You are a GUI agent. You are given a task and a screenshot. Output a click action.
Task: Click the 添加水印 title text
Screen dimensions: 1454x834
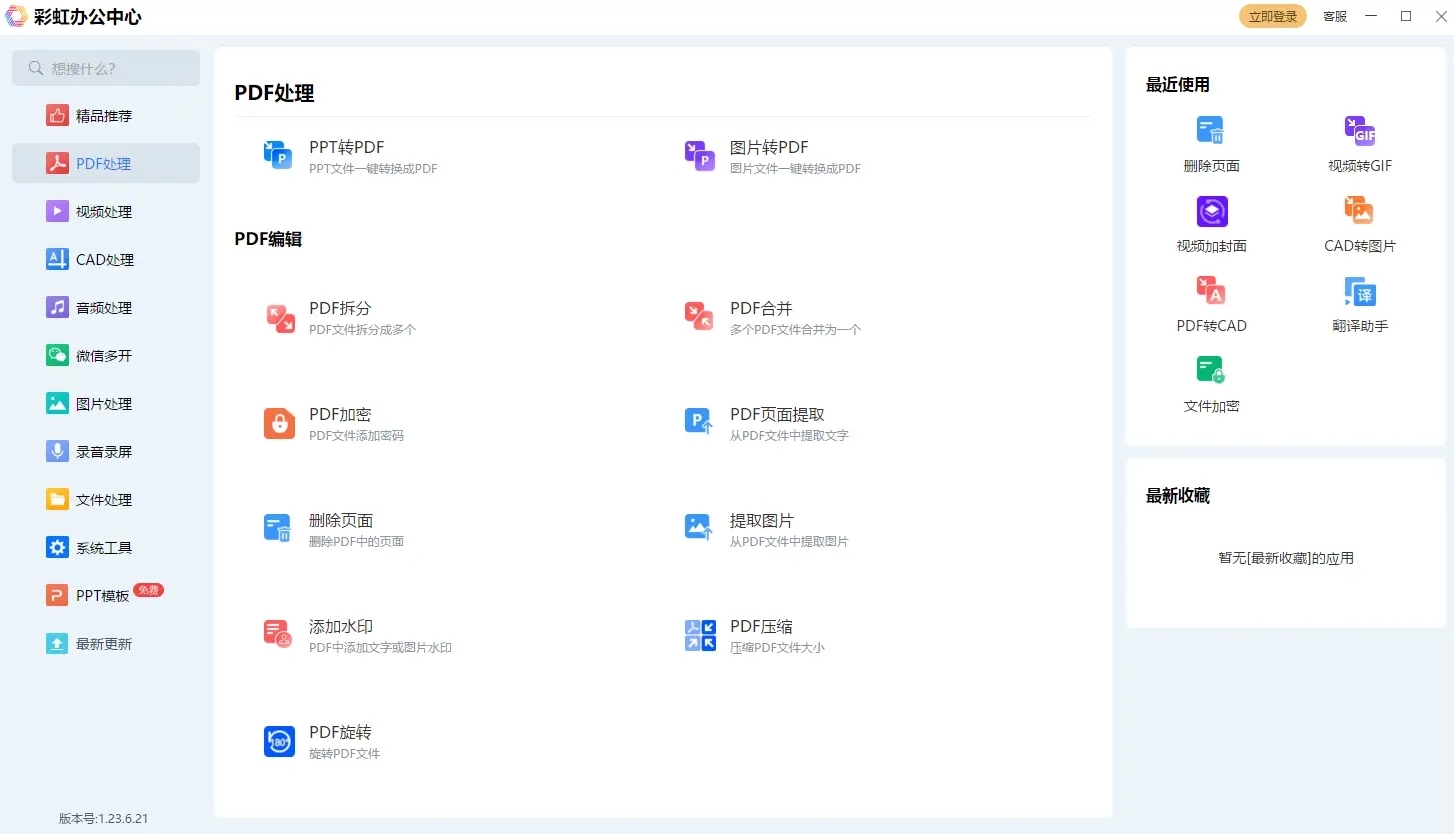click(x=341, y=627)
